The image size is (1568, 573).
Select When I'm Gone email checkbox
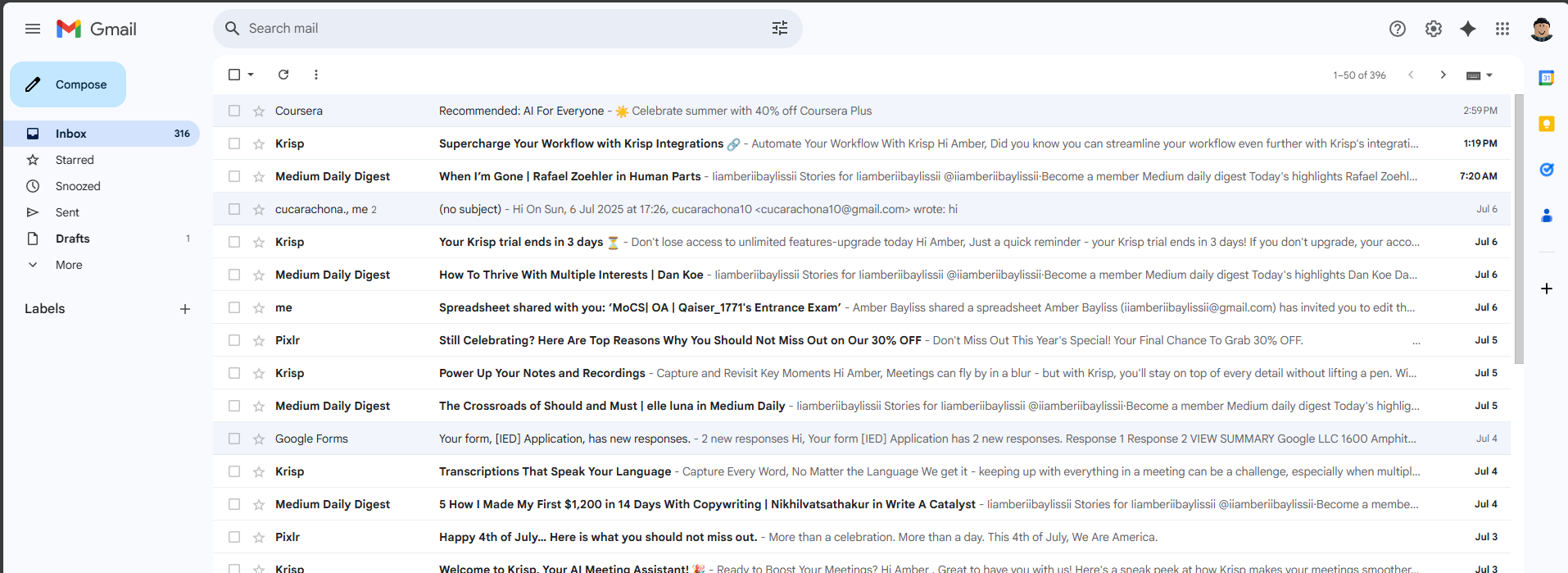(x=234, y=176)
